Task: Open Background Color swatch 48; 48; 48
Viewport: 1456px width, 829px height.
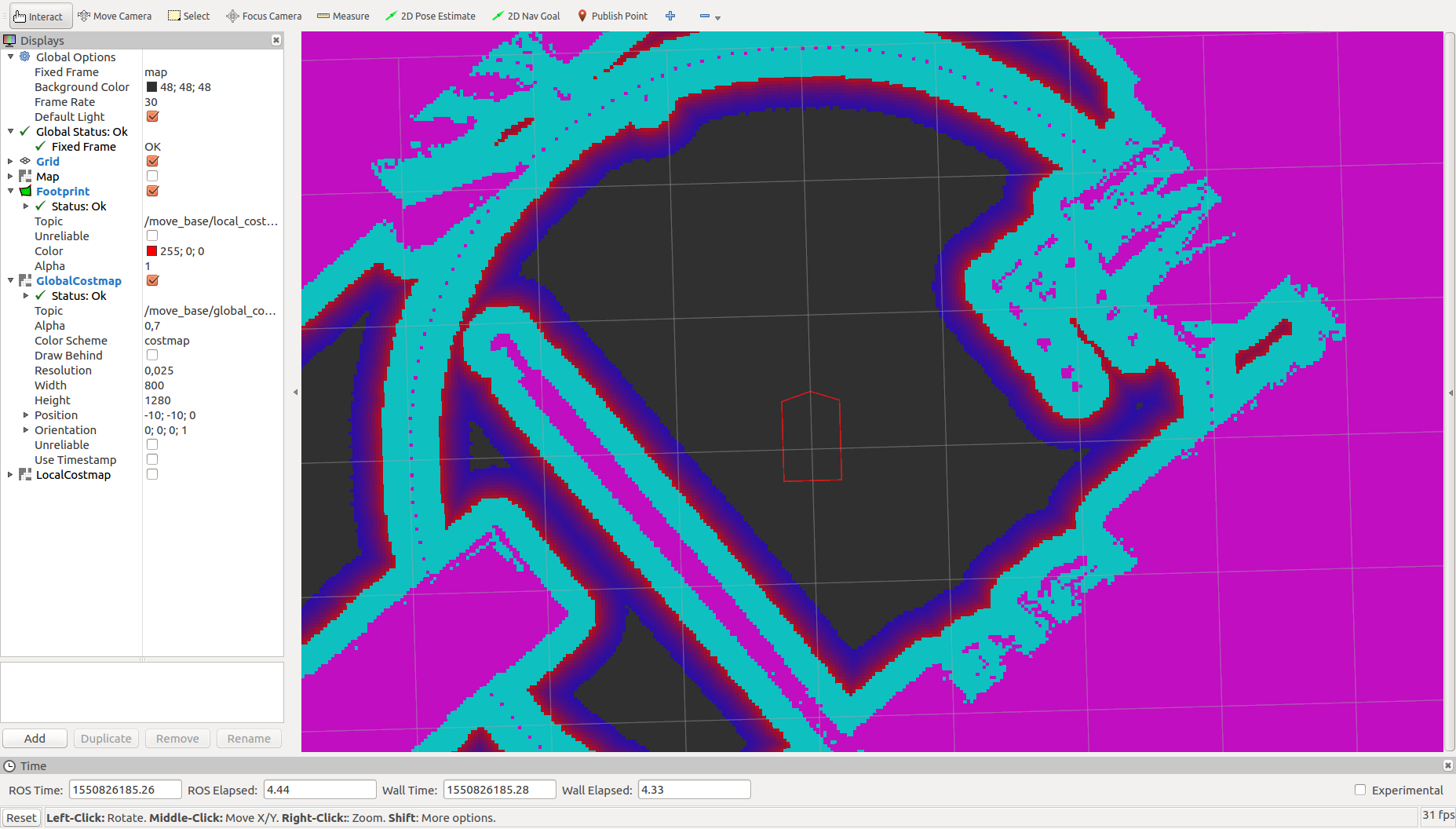Action: tap(151, 86)
